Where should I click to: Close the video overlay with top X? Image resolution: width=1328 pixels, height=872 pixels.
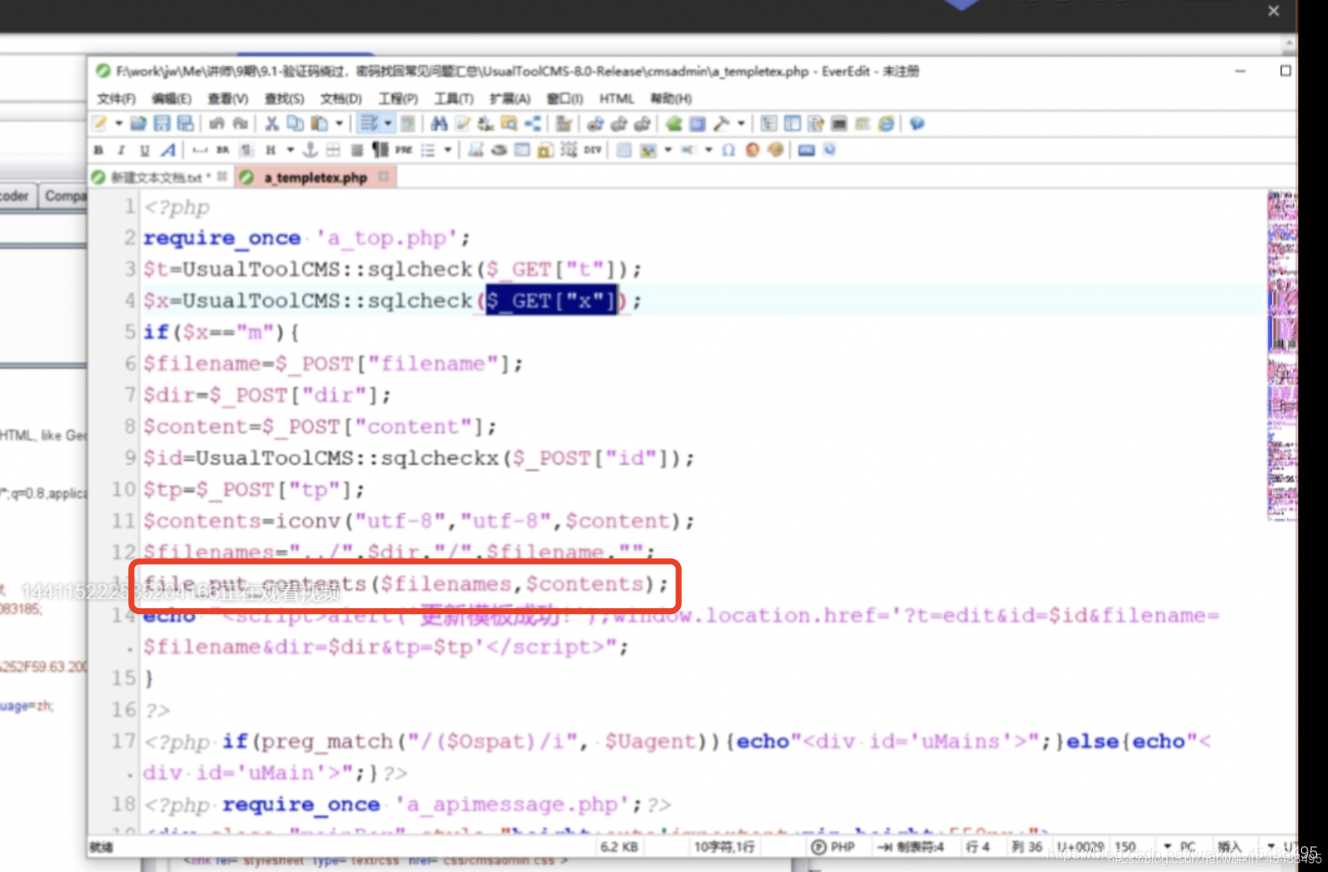(1273, 11)
